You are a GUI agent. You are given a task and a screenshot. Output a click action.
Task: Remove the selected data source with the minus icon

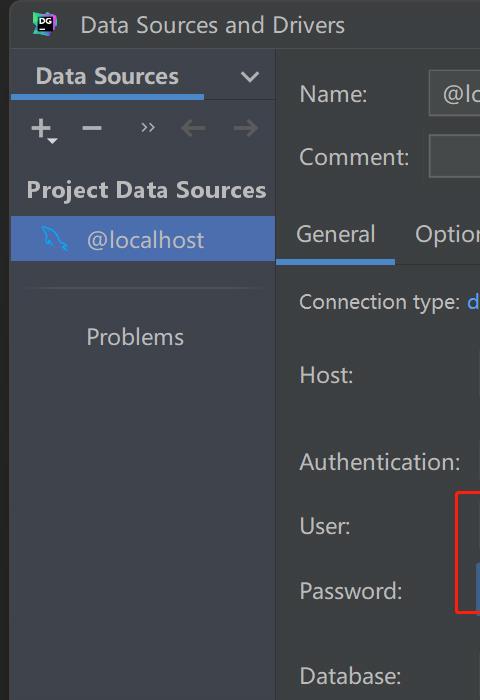(x=92, y=128)
